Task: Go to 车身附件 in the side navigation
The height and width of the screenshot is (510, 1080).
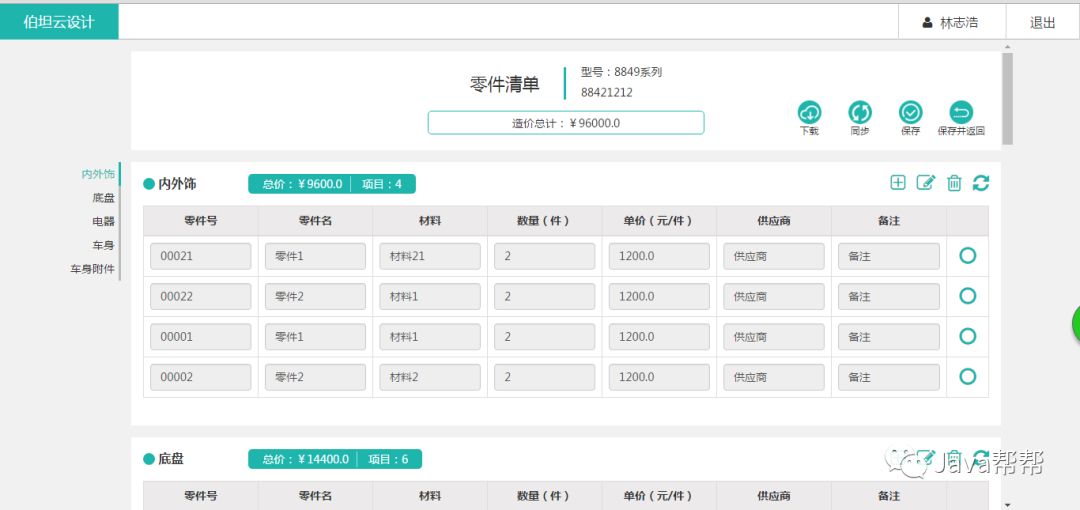Action: tap(92, 269)
